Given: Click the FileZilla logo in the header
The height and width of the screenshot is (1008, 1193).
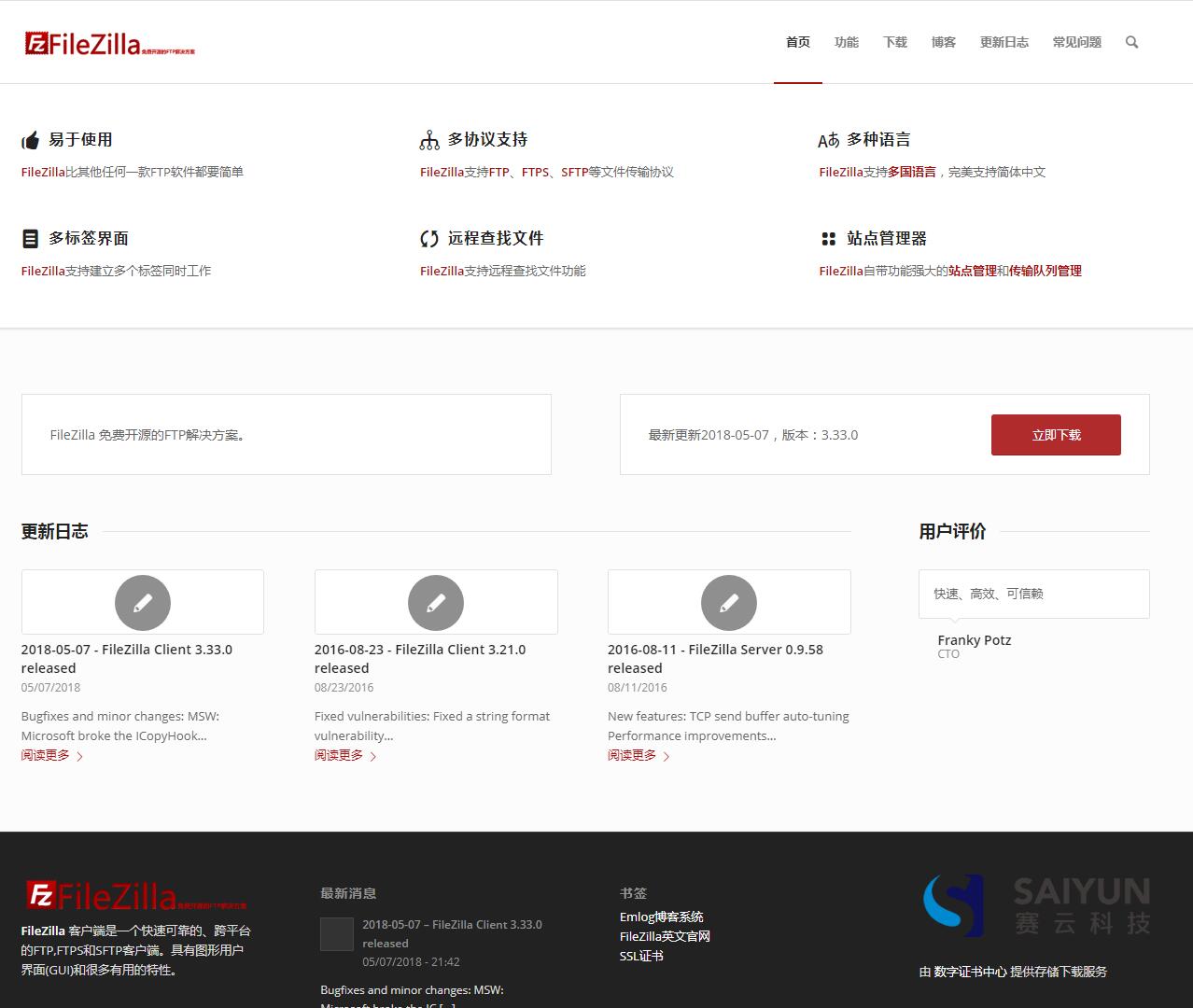Looking at the screenshot, I should point(110,43).
